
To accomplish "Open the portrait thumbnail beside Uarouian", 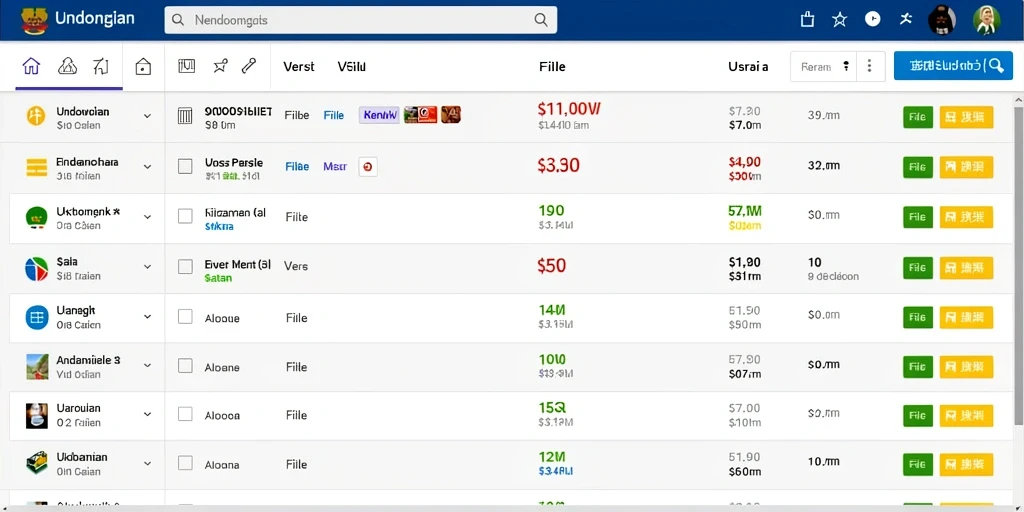I will [x=37, y=415].
